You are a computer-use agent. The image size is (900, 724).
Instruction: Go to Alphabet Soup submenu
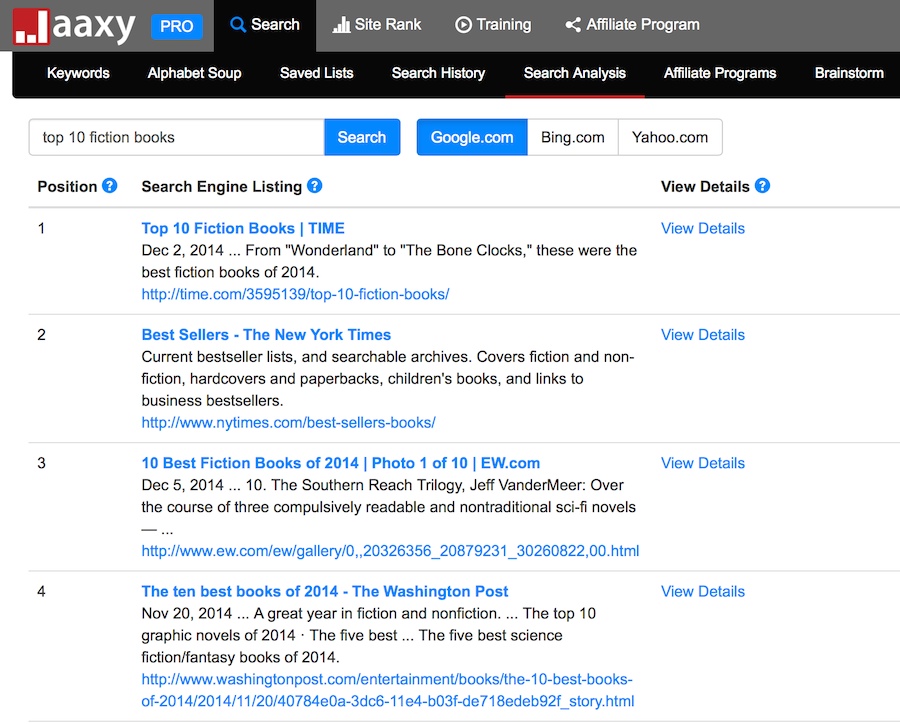click(195, 73)
